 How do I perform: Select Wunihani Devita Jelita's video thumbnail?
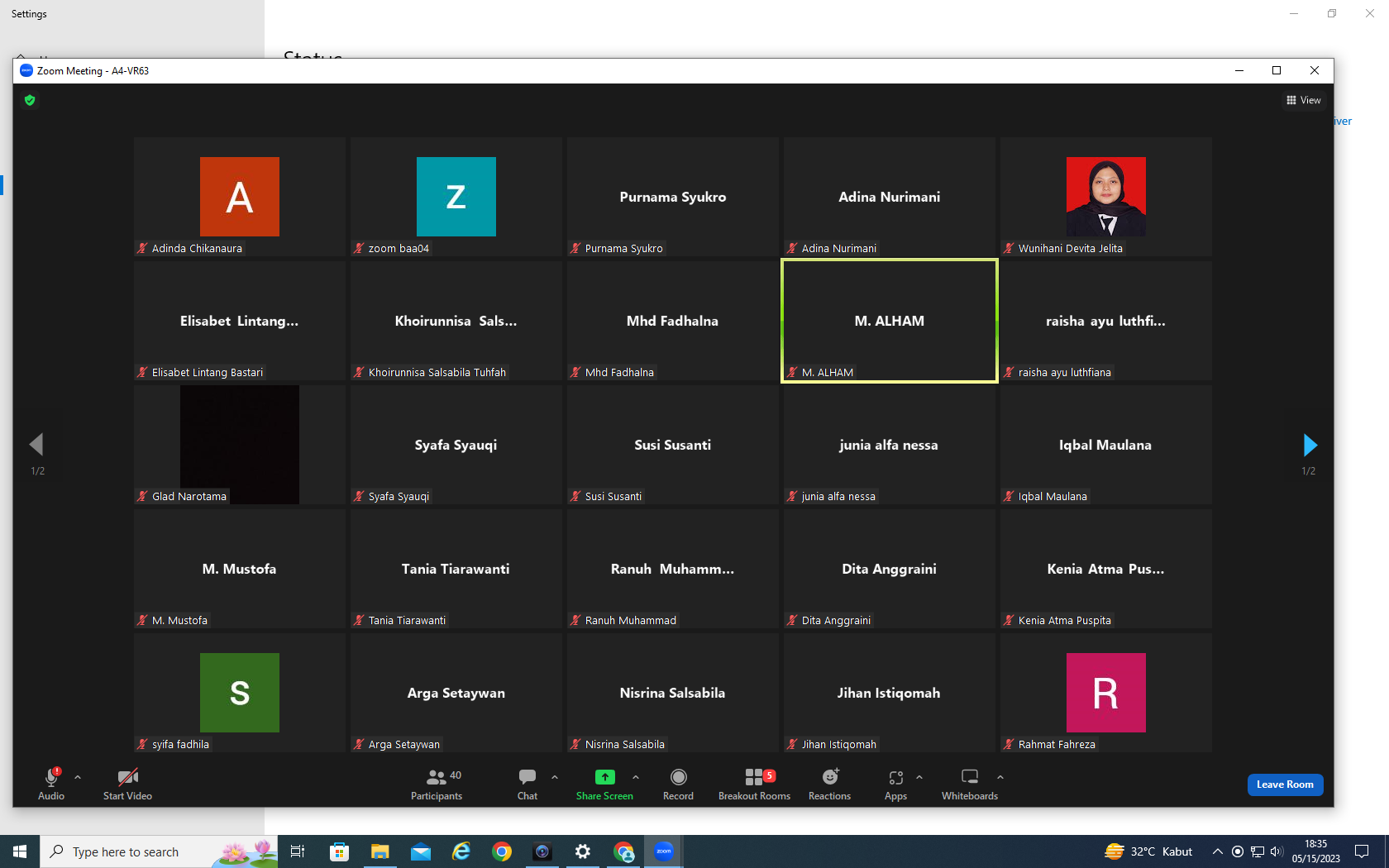1106,197
